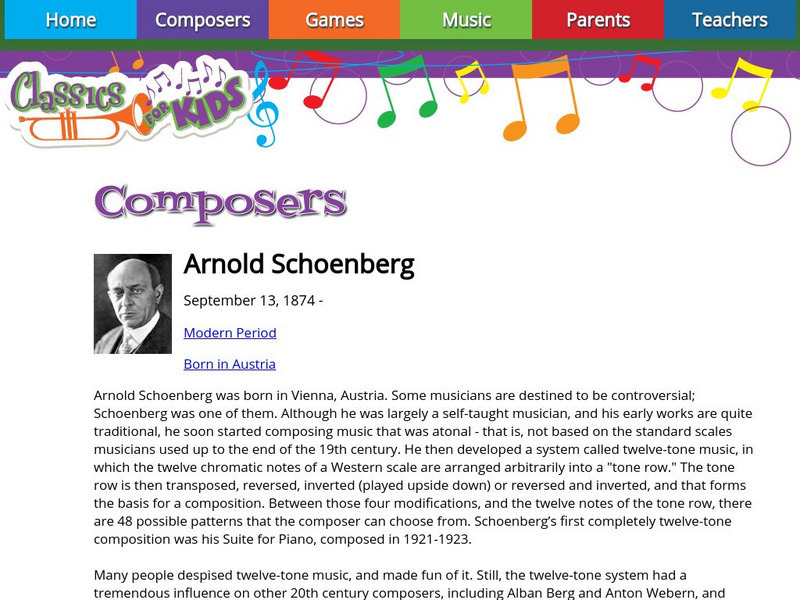Open the Teachers section

[x=728, y=19]
